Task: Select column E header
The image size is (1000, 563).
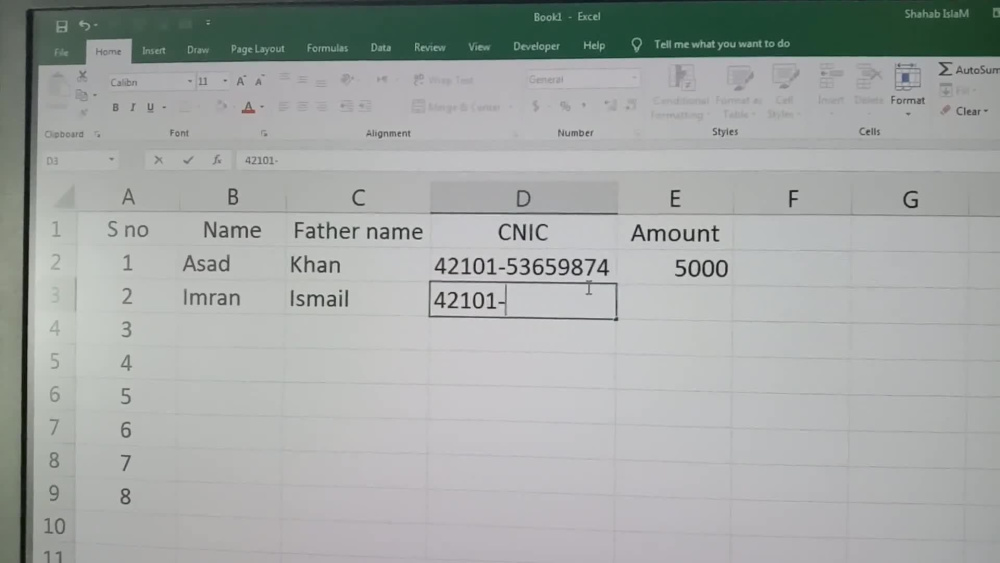Action: pos(675,199)
